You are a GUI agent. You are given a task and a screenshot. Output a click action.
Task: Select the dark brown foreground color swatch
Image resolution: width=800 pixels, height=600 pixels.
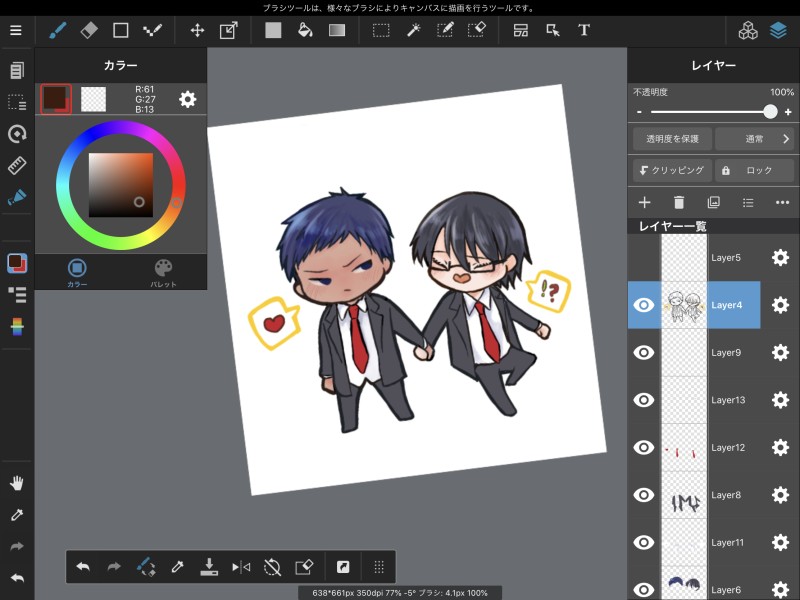(56, 99)
